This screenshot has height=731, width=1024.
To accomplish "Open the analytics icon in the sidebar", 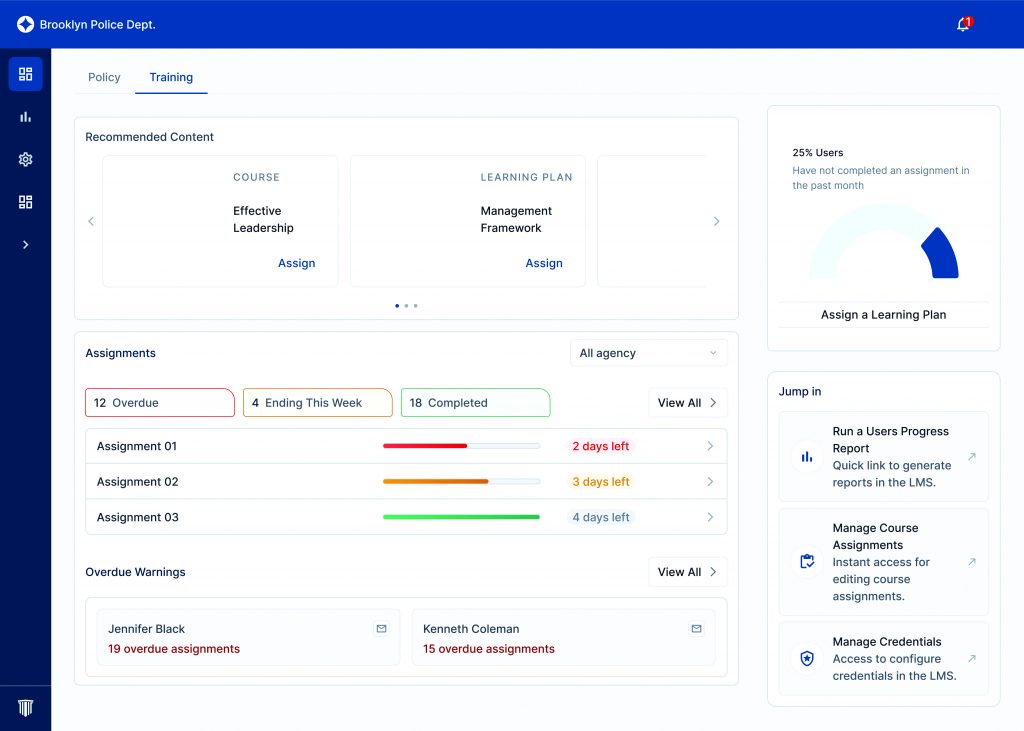I will (x=25, y=116).
